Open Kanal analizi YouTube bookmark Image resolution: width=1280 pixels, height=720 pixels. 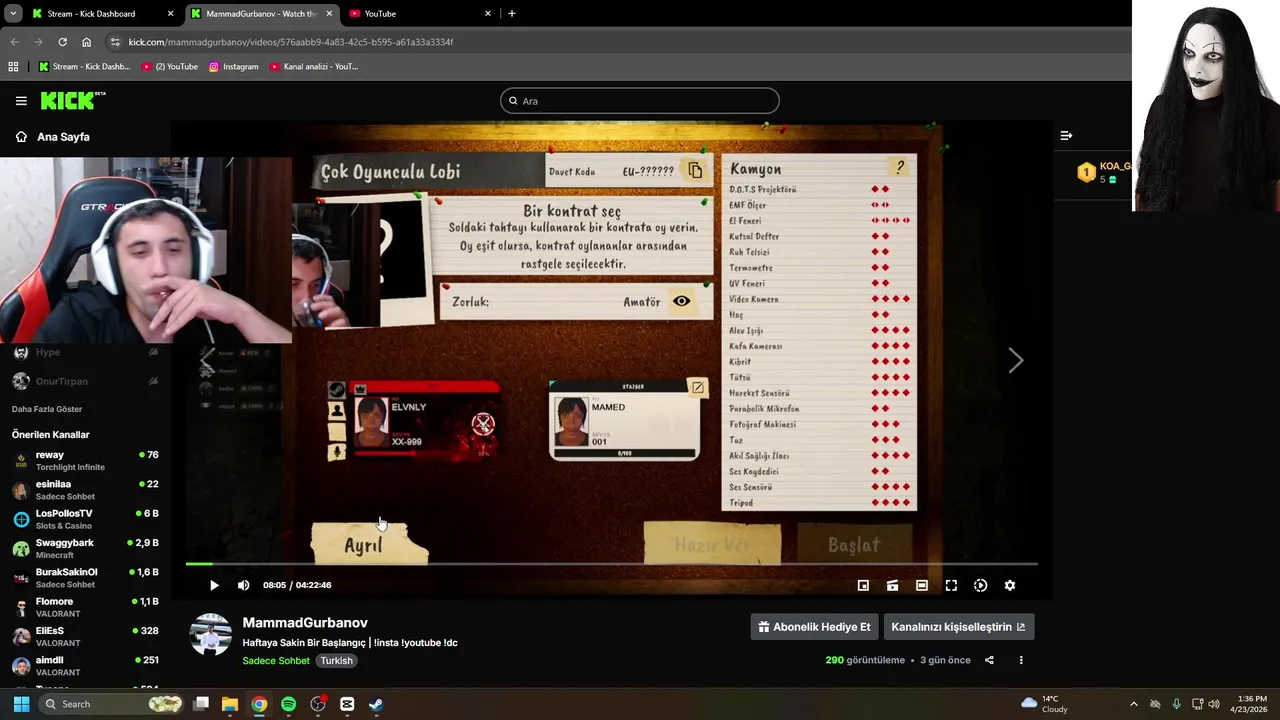pyautogui.click(x=313, y=67)
